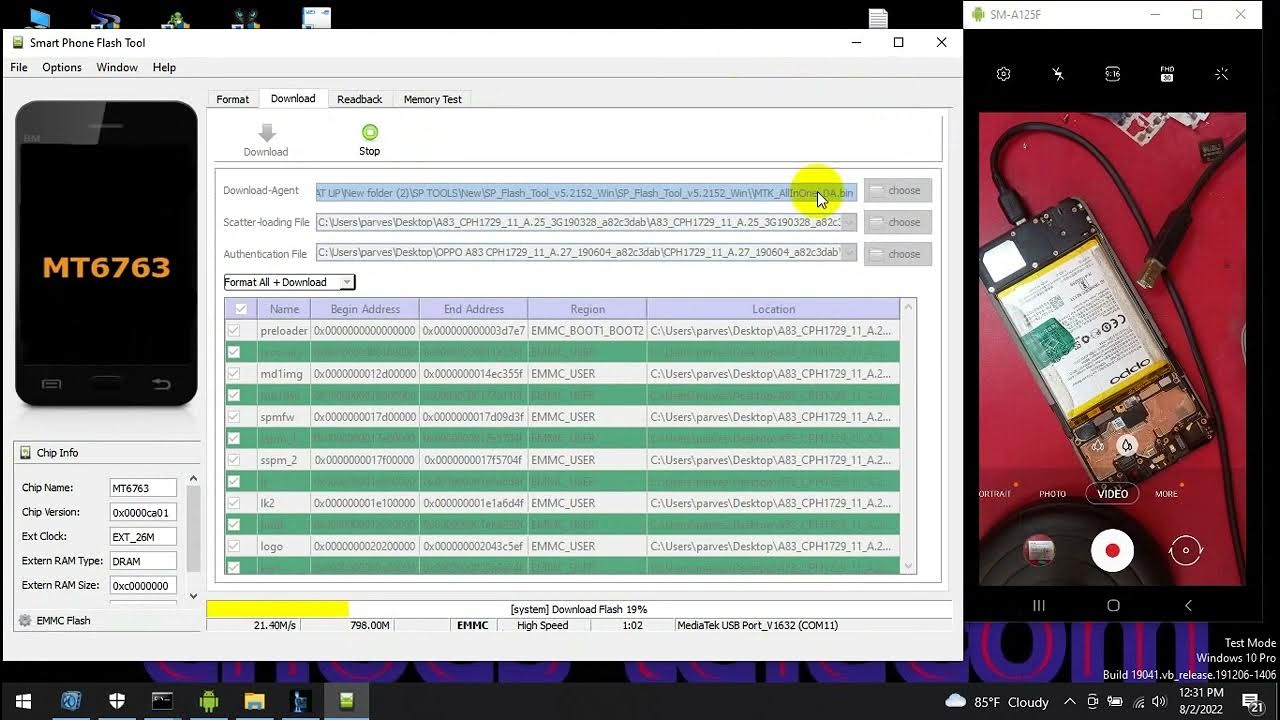
Task: Open the gallery thumbnail in camera app
Action: pyautogui.click(x=1040, y=550)
